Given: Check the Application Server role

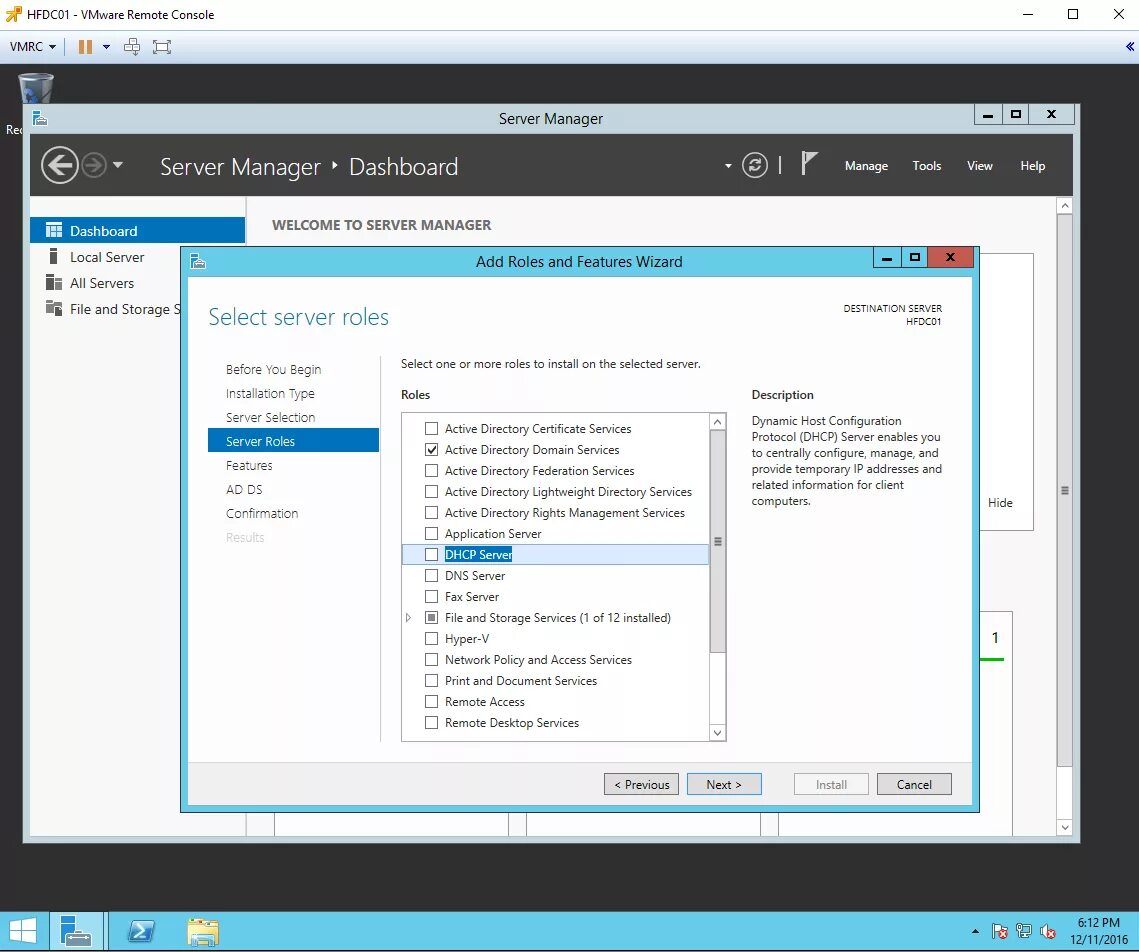Looking at the screenshot, I should click(431, 534).
